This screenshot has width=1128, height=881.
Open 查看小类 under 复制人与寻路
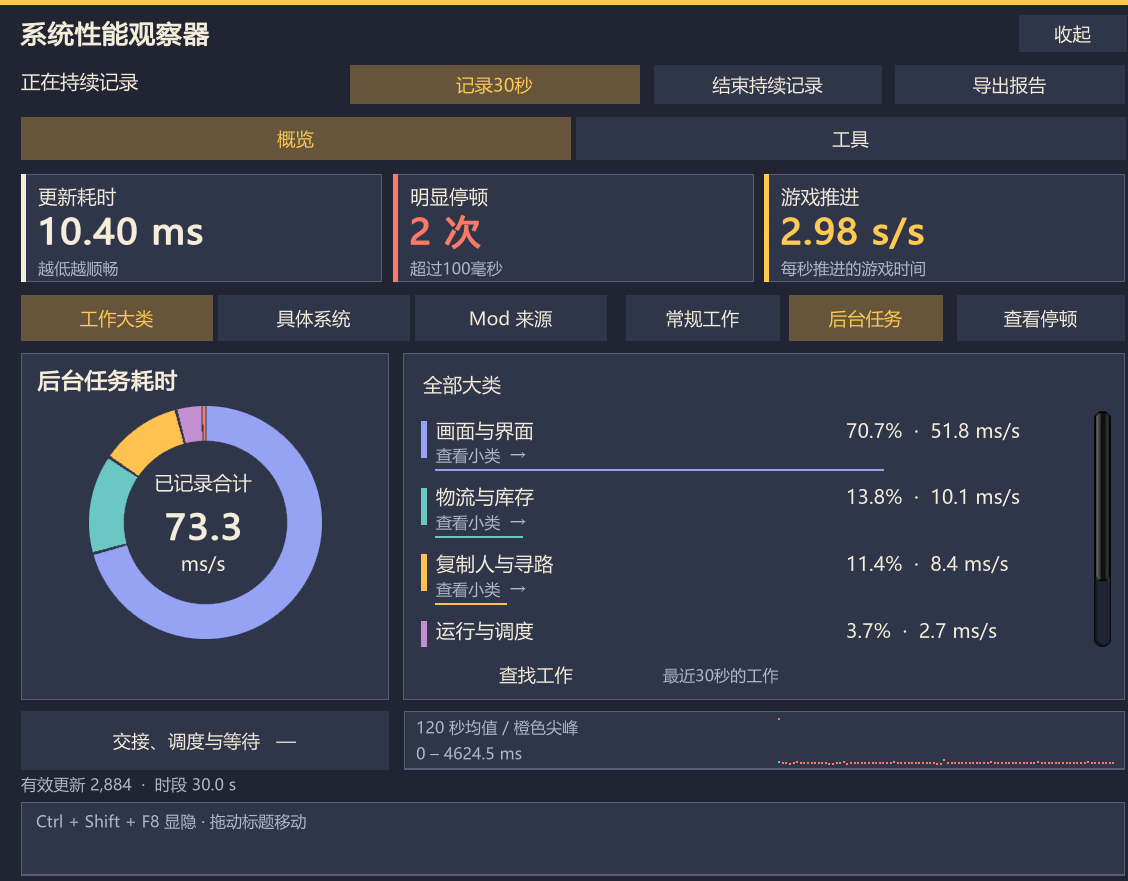[481, 590]
